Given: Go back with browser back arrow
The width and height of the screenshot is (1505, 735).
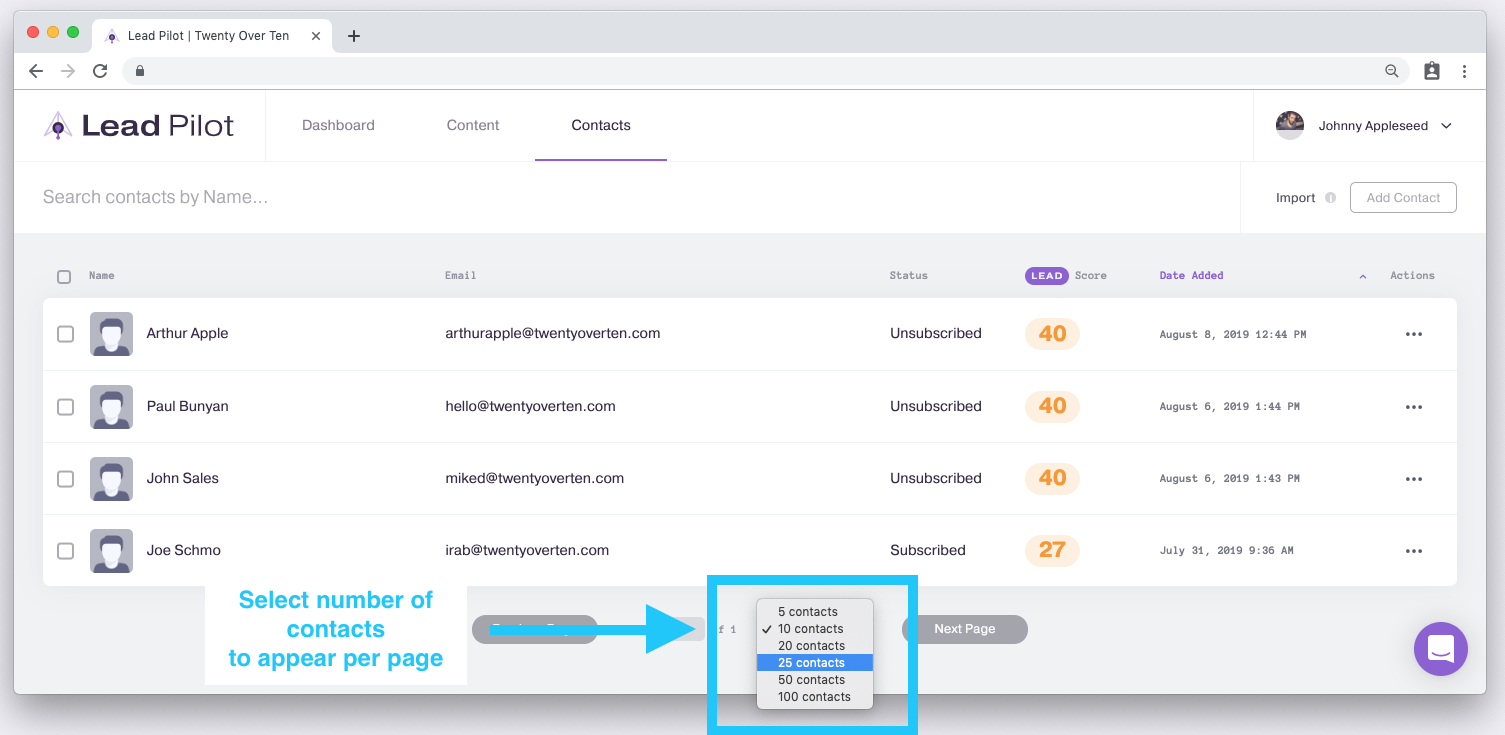Looking at the screenshot, I should coord(36,71).
